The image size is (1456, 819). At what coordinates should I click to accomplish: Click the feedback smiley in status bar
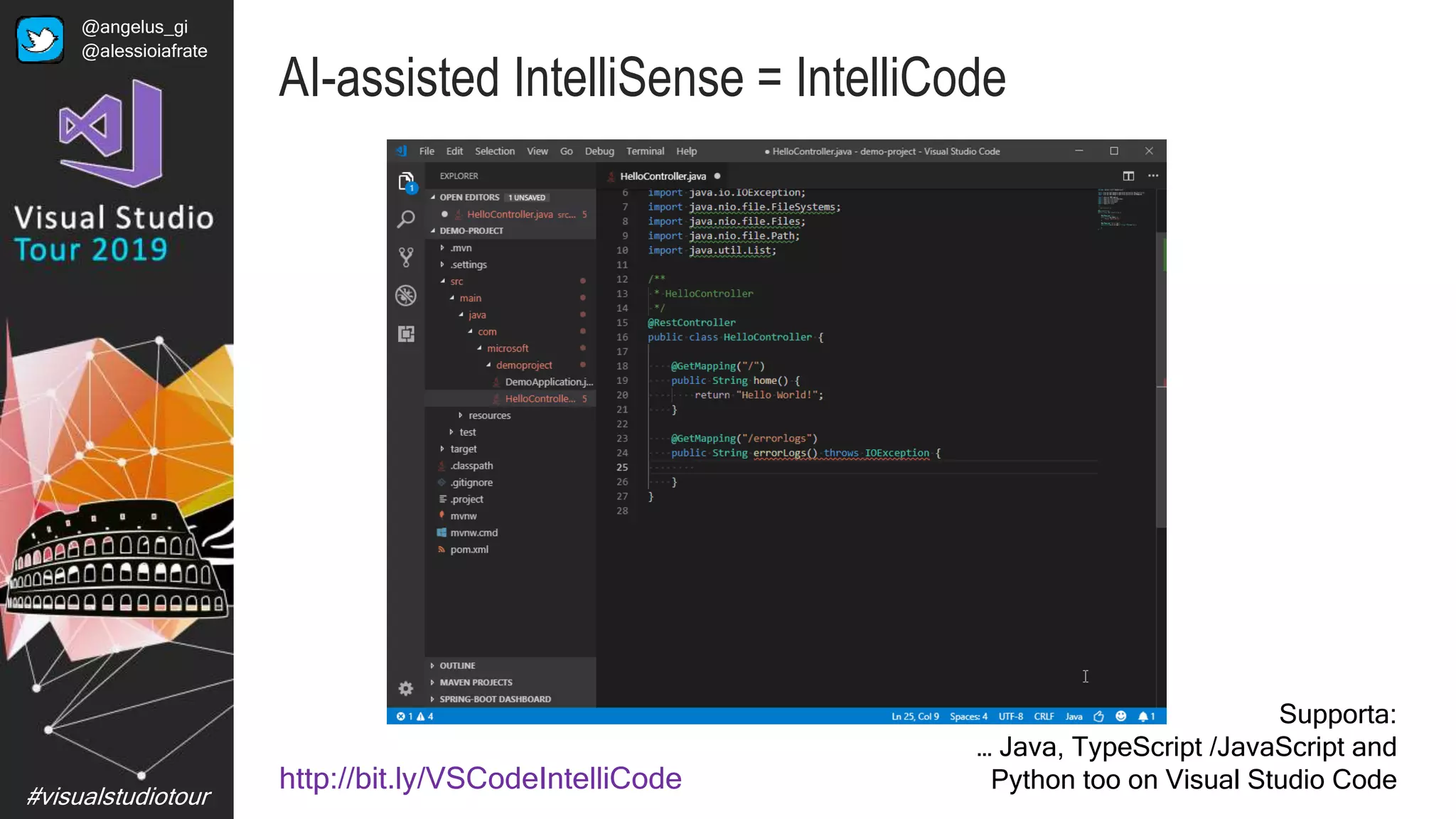pyautogui.click(x=1121, y=716)
